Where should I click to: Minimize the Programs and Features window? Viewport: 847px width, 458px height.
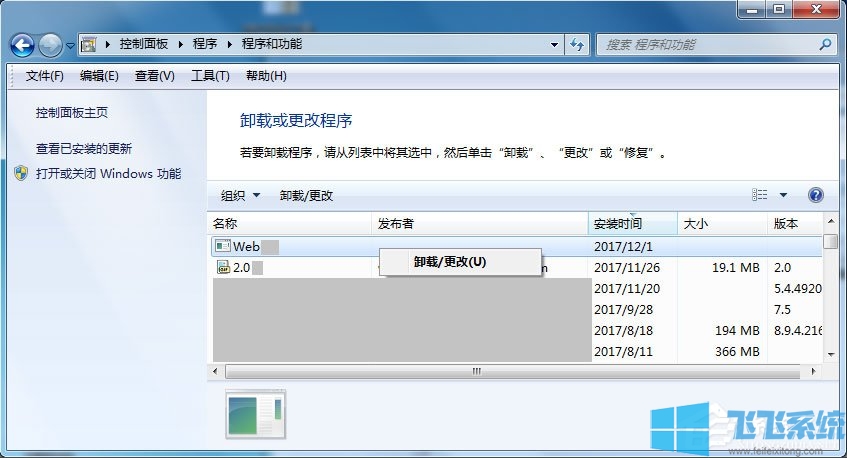(752, 9)
